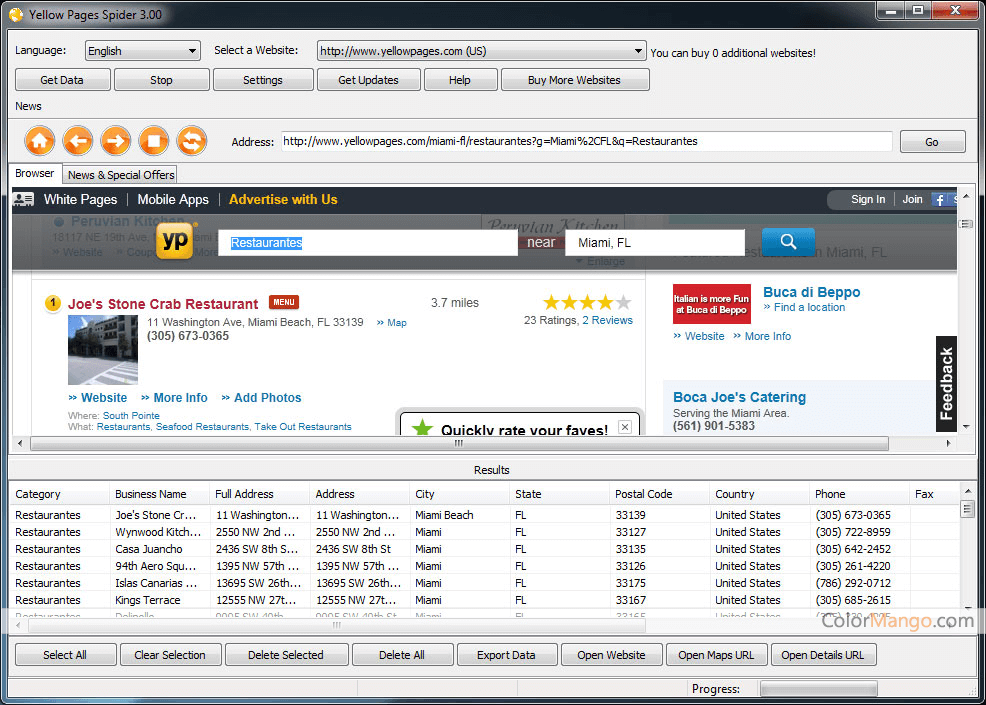986x705 pixels.
Task: Click the Miami, FL location field
Action: pos(655,243)
